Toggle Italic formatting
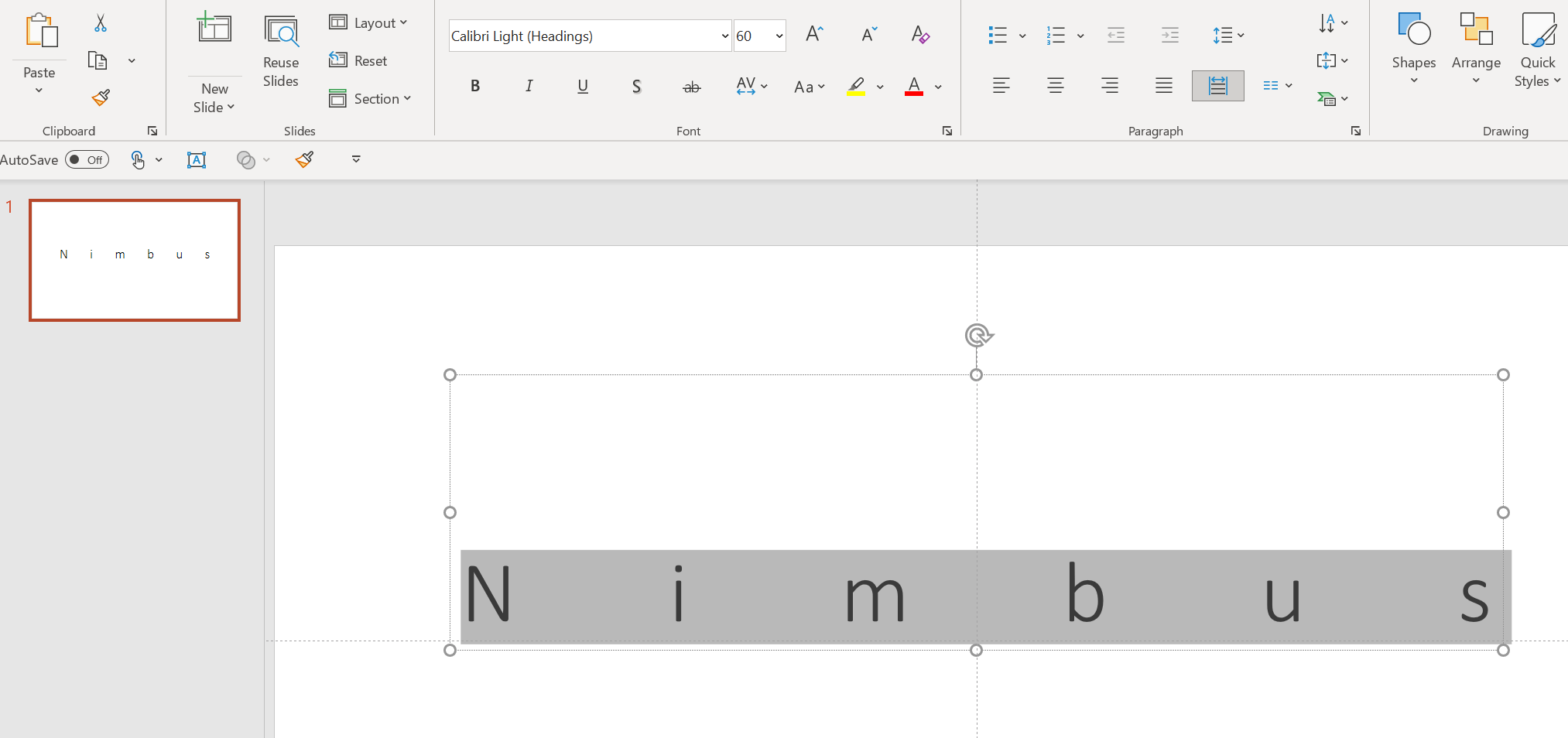 pyautogui.click(x=529, y=87)
